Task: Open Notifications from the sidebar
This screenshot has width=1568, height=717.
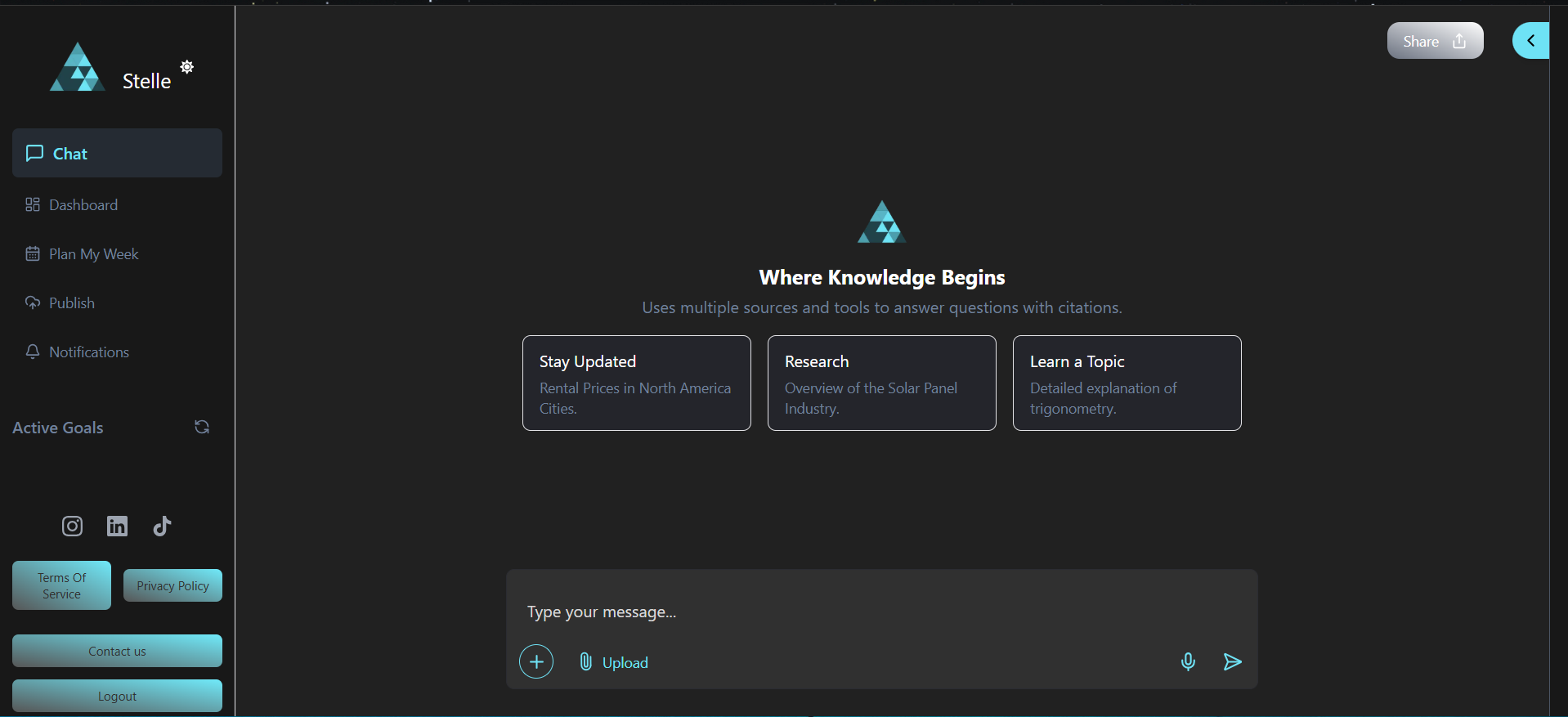Action: click(89, 352)
